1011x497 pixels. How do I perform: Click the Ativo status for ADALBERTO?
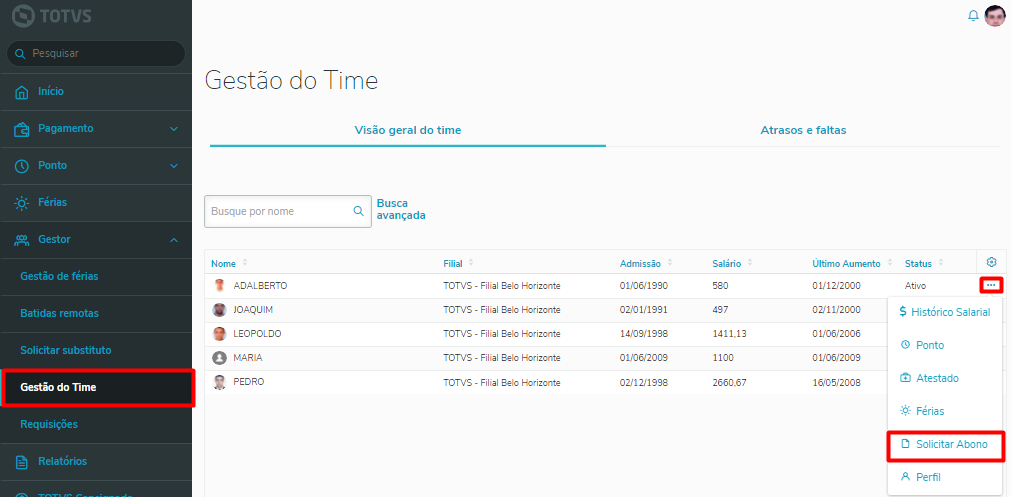[x=916, y=286]
